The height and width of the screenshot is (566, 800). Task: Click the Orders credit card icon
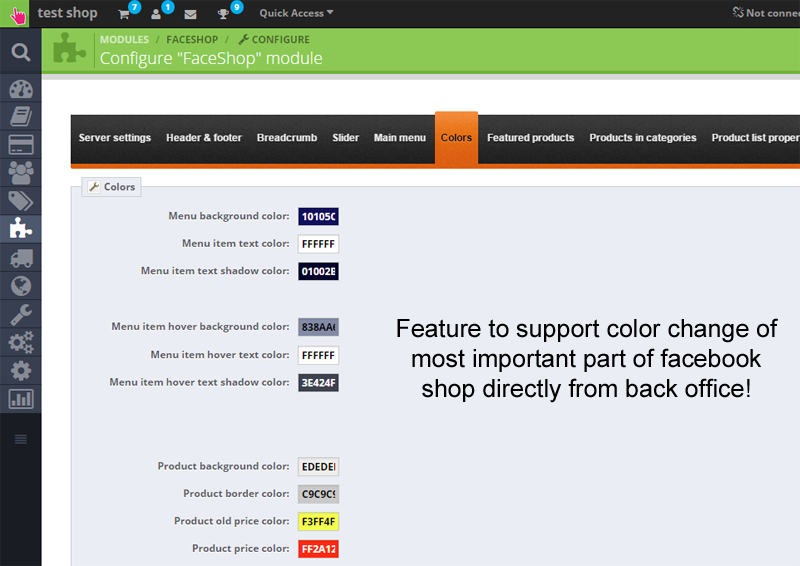[x=20, y=144]
